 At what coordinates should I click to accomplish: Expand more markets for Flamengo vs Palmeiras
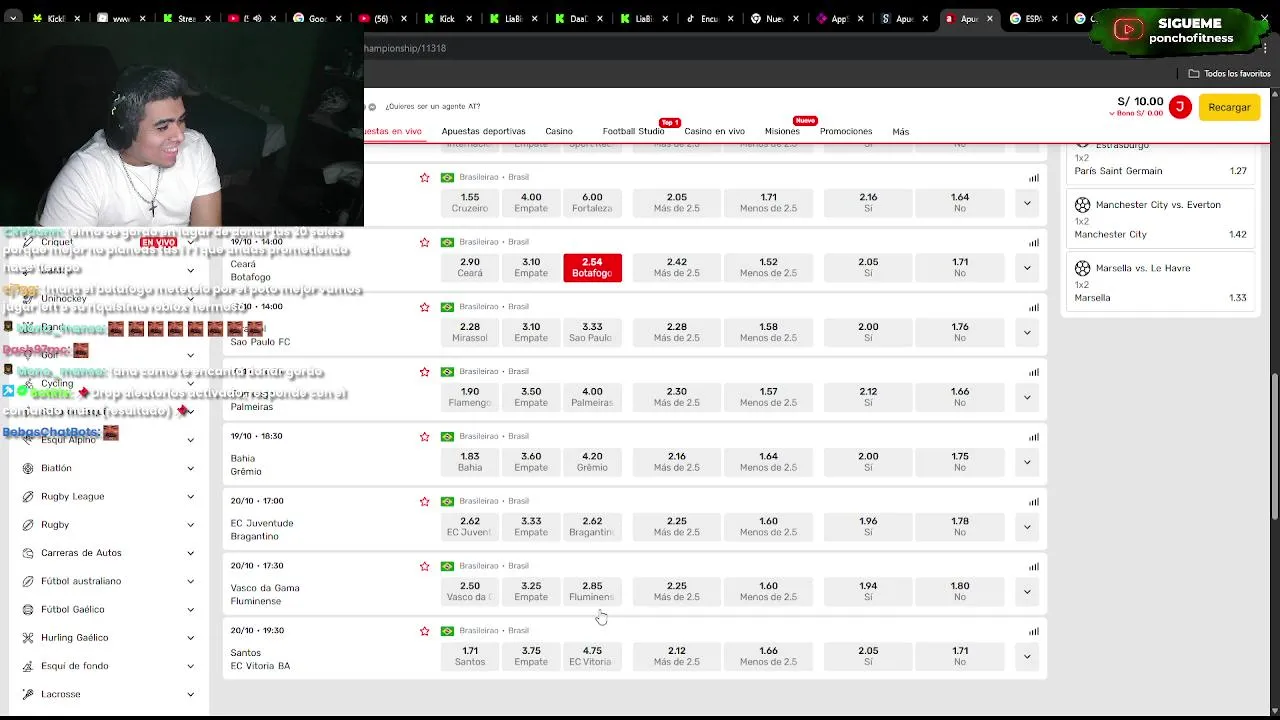[1027, 397]
